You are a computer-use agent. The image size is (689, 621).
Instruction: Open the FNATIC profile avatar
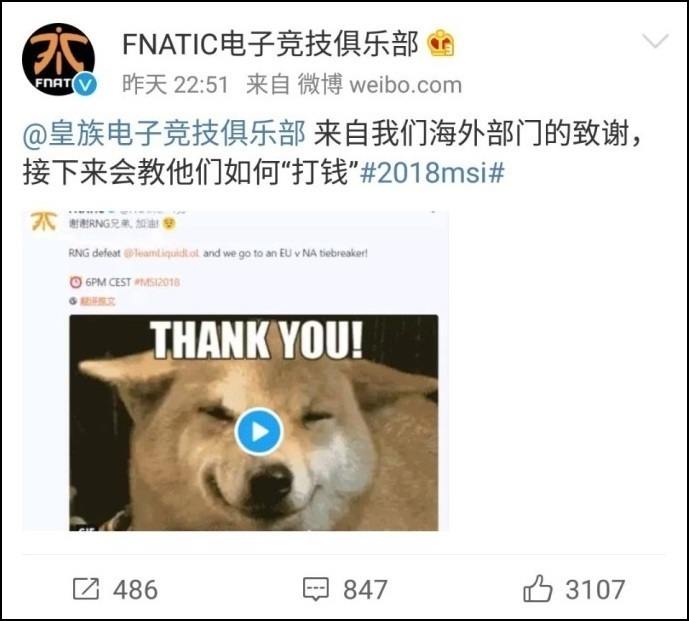[58, 59]
